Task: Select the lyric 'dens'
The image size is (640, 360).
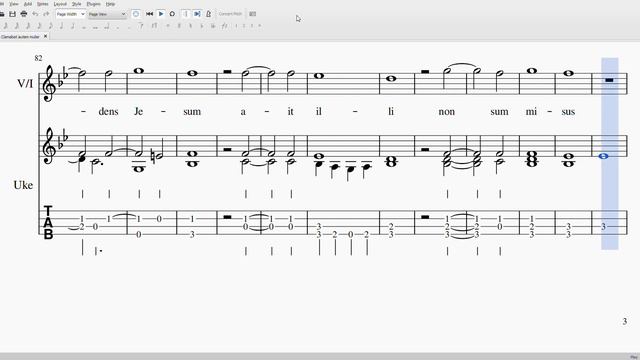Action: point(108,111)
